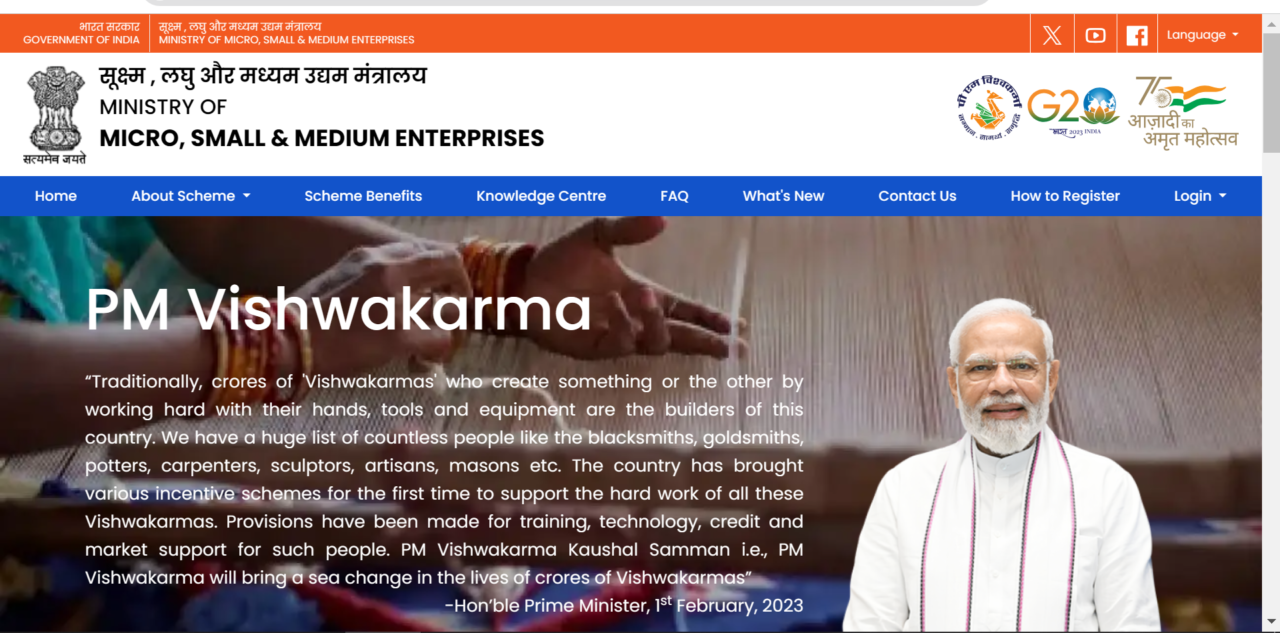The height and width of the screenshot is (633, 1280).
Task: Click the Azadi Ka Amrit Mahotsav logo
Action: [1184, 111]
